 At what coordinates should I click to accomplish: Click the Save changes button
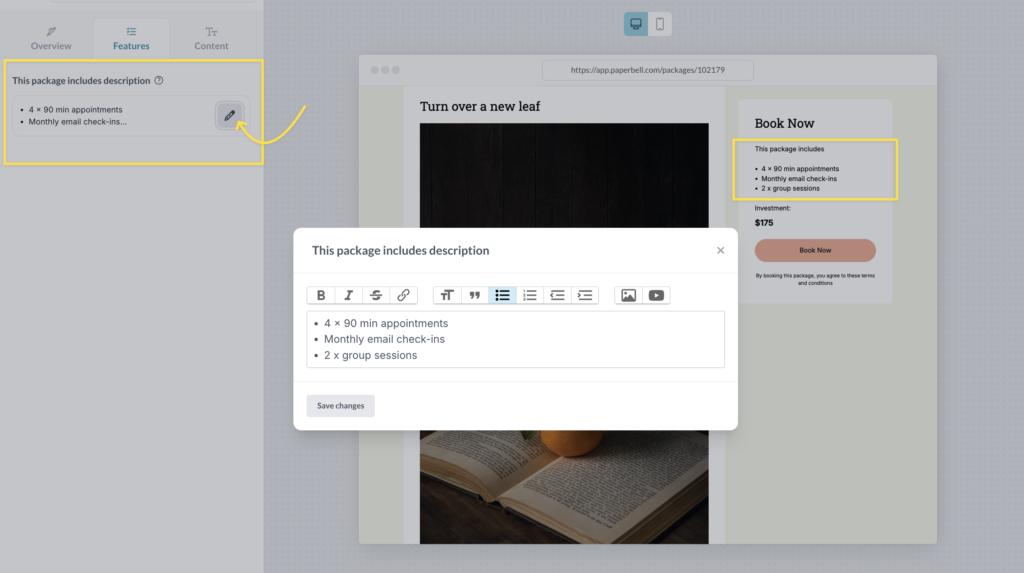(x=340, y=406)
